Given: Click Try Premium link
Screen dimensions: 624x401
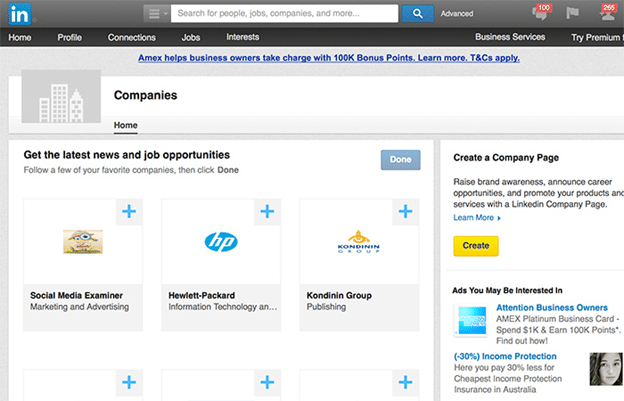Looking at the screenshot, I should pos(597,37).
